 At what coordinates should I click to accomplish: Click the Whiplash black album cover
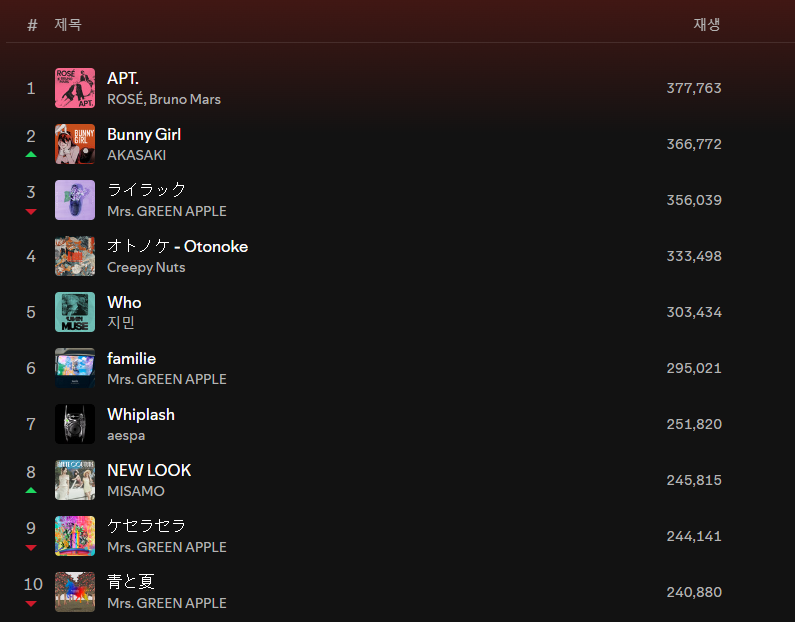pos(75,424)
